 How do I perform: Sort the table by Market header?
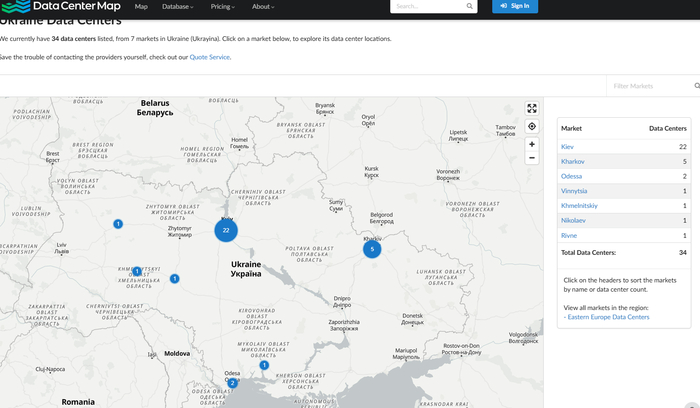coord(571,128)
